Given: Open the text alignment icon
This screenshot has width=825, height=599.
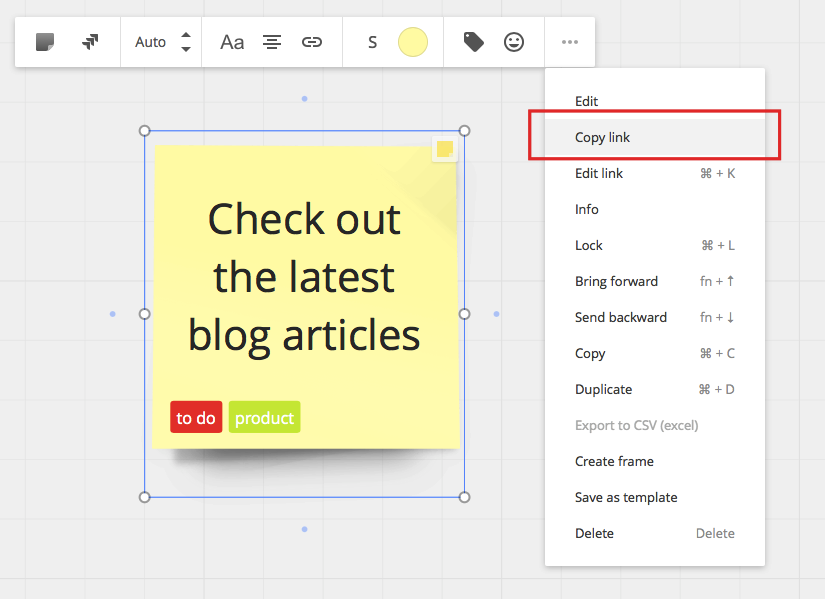Looking at the screenshot, I should tap(272, 42).
